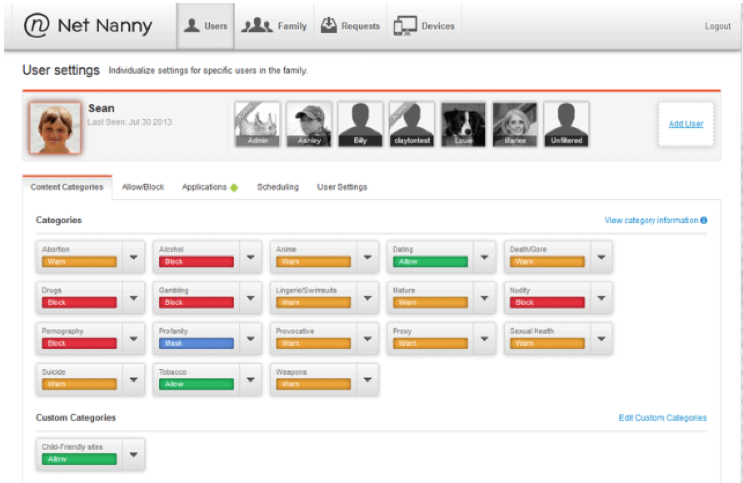Switch to the Allow/Block tab
Image resolution: width=743 pixels, height=483 pixels.
143,187
